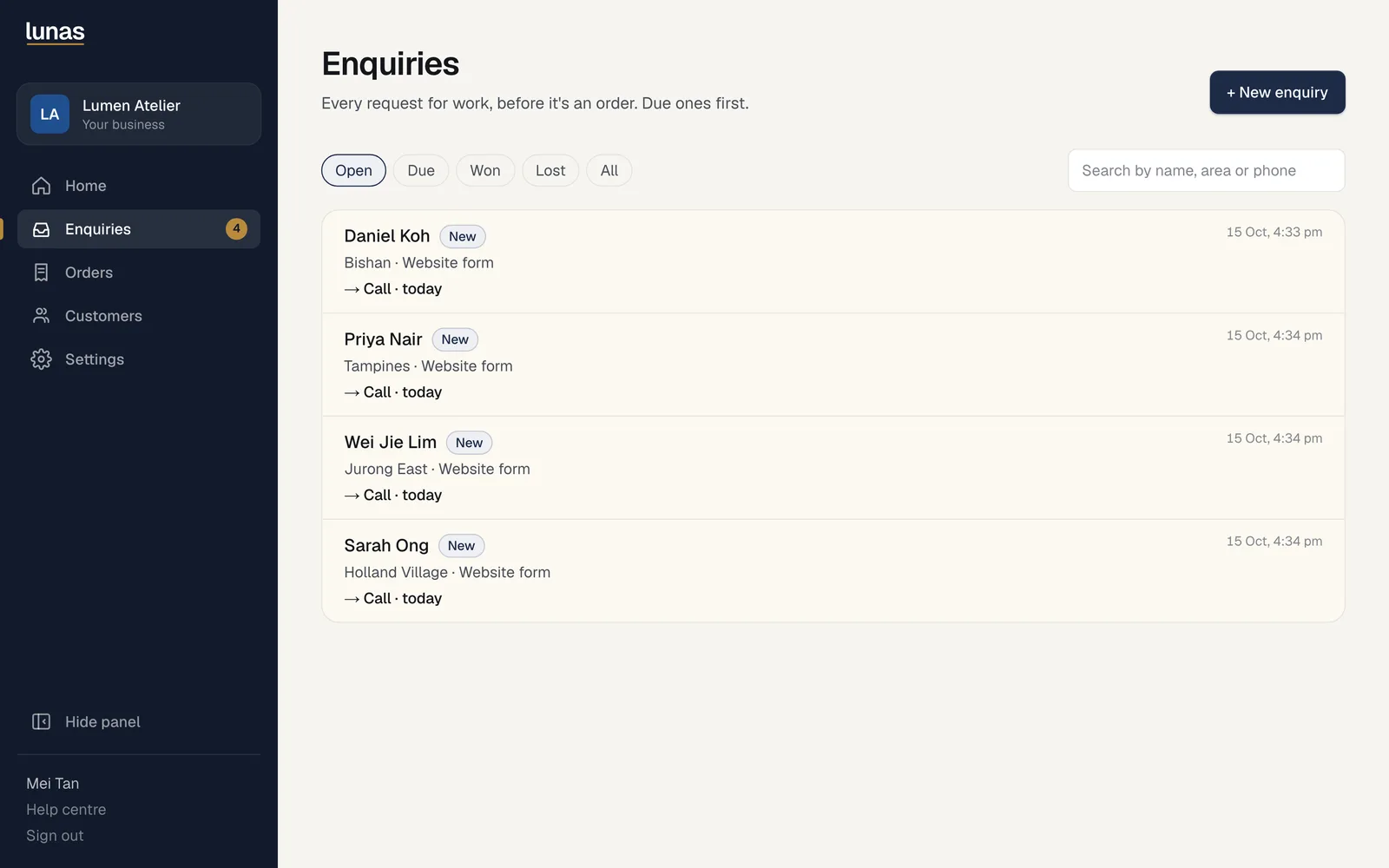Click the Enquiries inbox icon
Image resolution: width=1389 pixels, height=868 pixels.
click(41, 229)
